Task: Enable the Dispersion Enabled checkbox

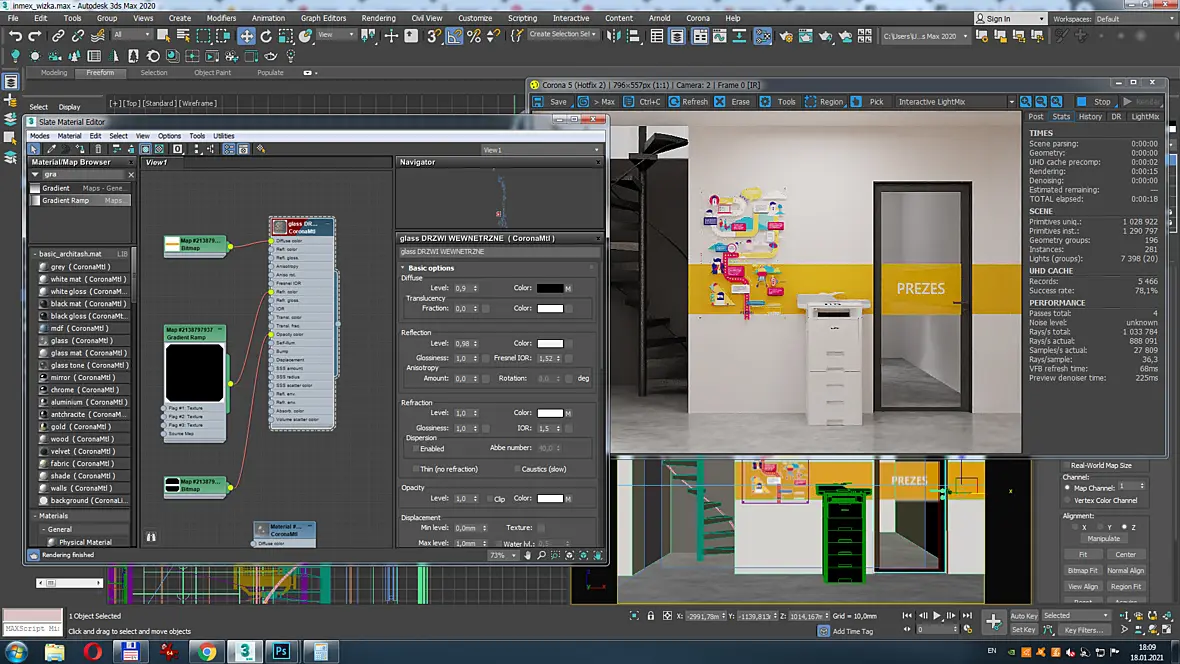Action: [415, 448]
